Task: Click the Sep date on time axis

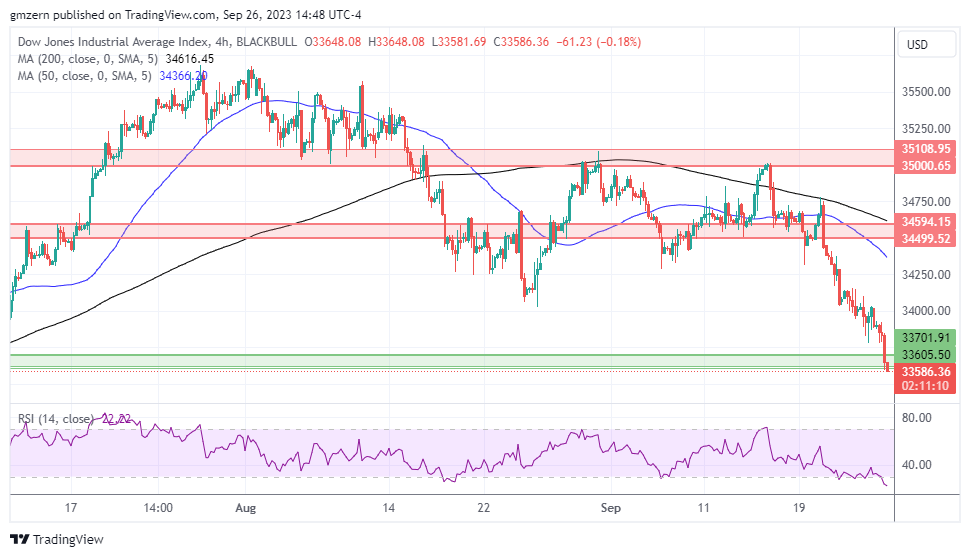Action: click(611, 508)
